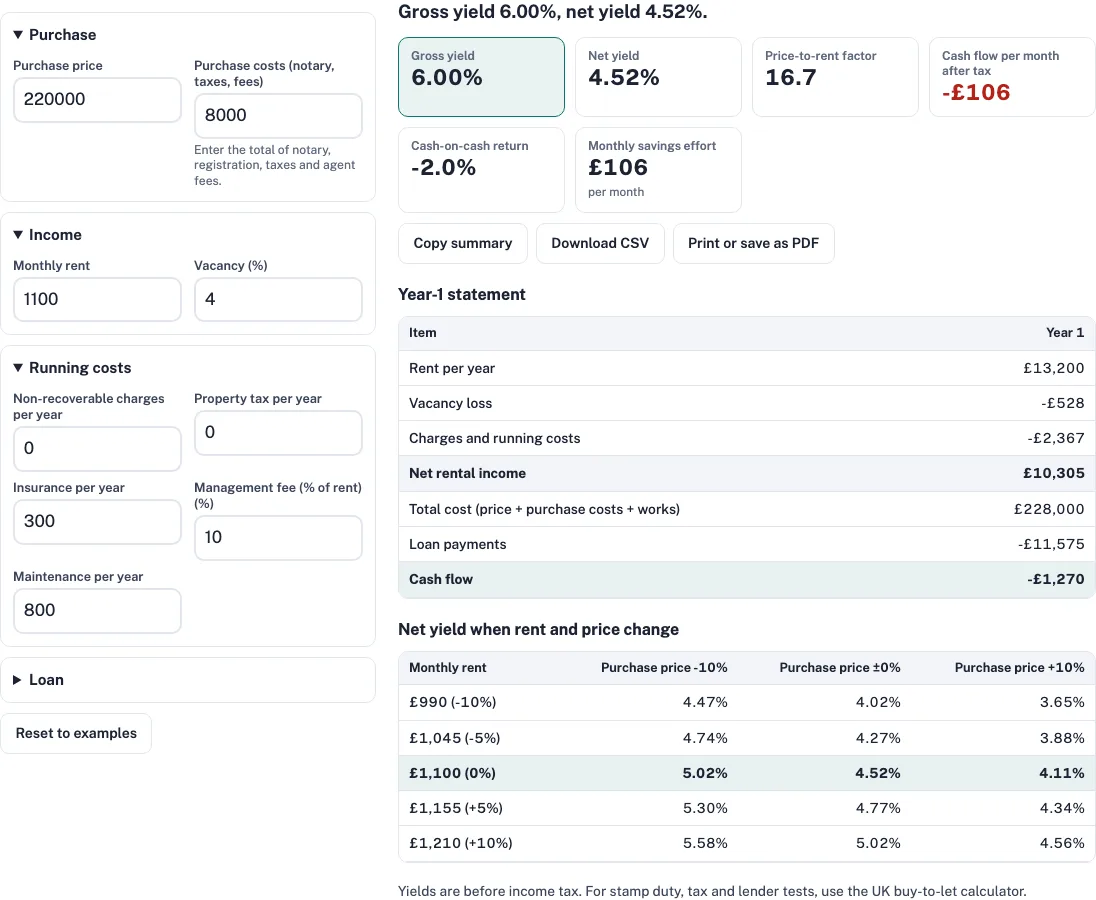1096x900 pixels.
Task: Click the Purchase price input field
Action: [97, 99]
